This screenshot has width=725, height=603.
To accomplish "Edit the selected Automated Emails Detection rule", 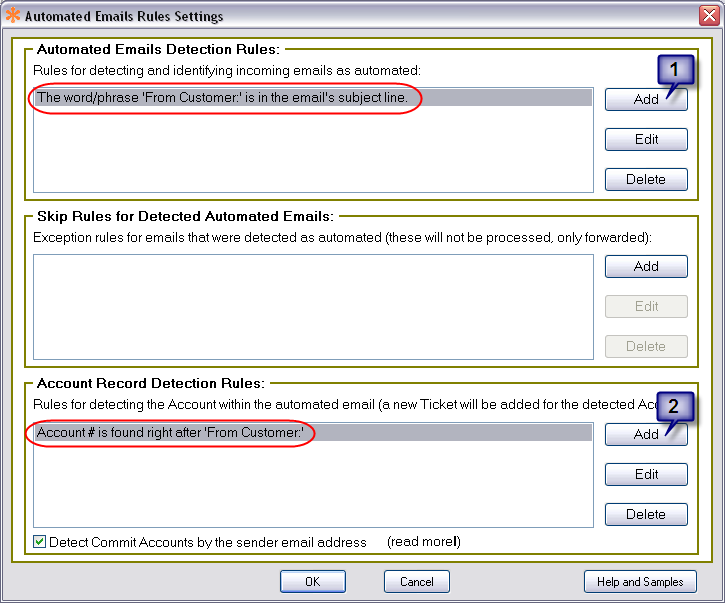I will click(x=646, y=139).
